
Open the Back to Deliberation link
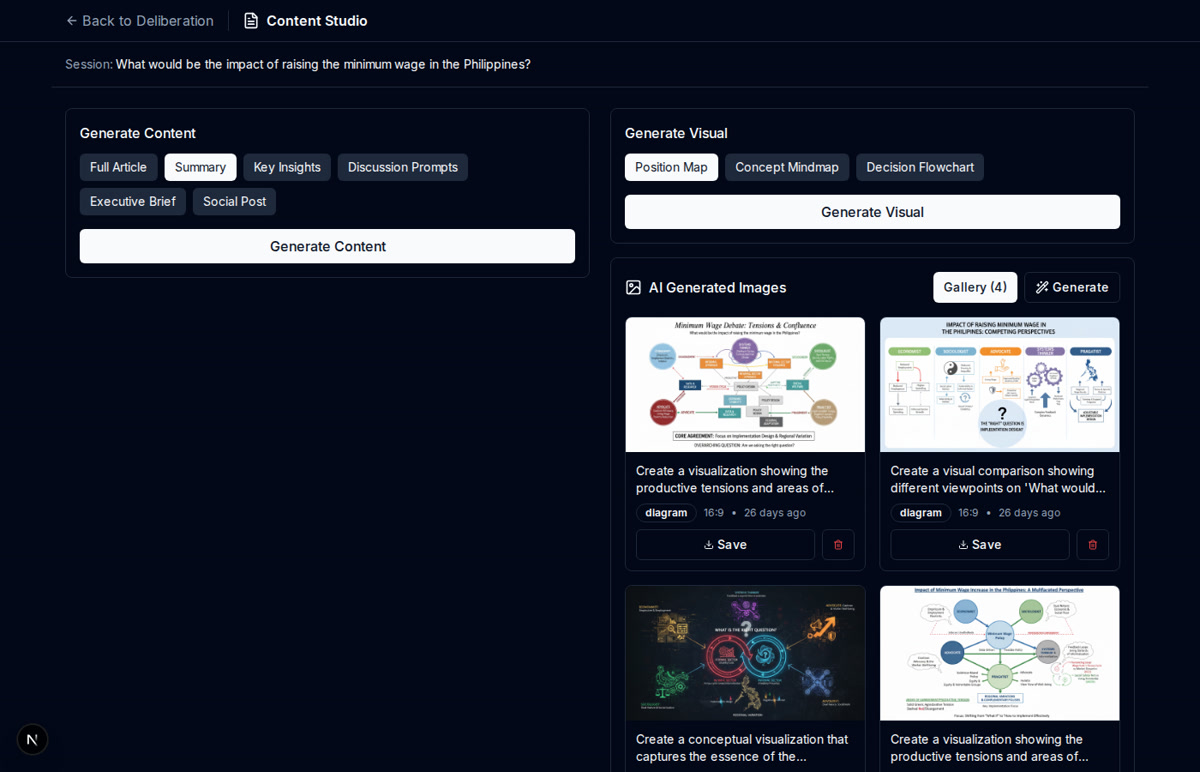tap(139, 20)
